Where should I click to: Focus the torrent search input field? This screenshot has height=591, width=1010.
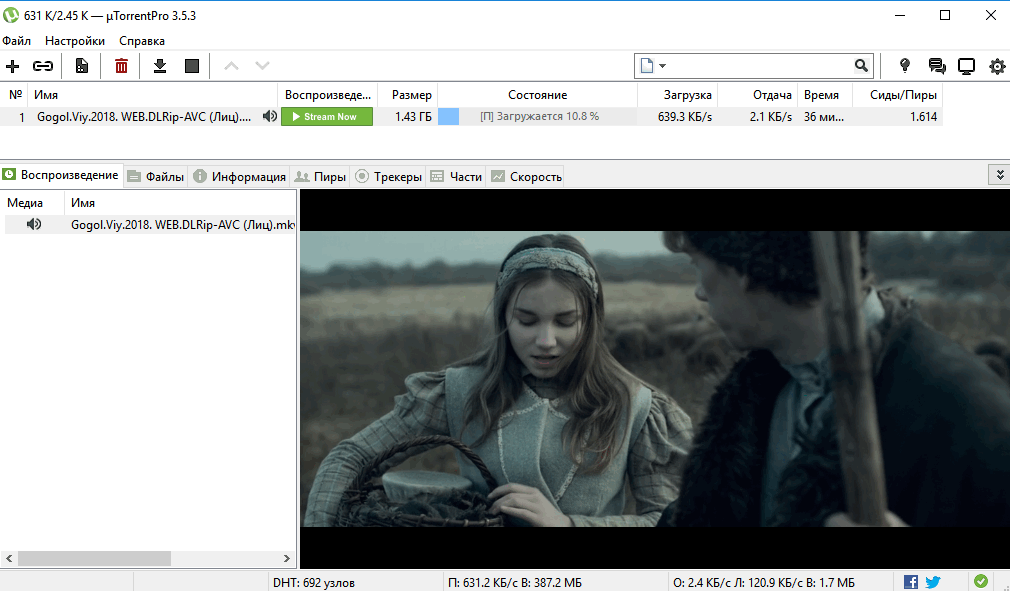pos(761,66)
